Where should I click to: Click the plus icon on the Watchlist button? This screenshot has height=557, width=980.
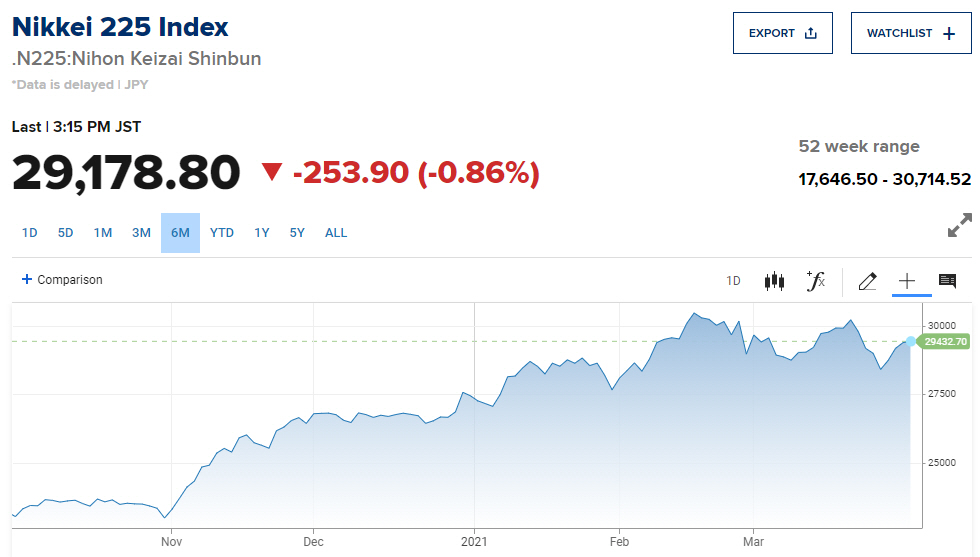[x=949, y=33]
